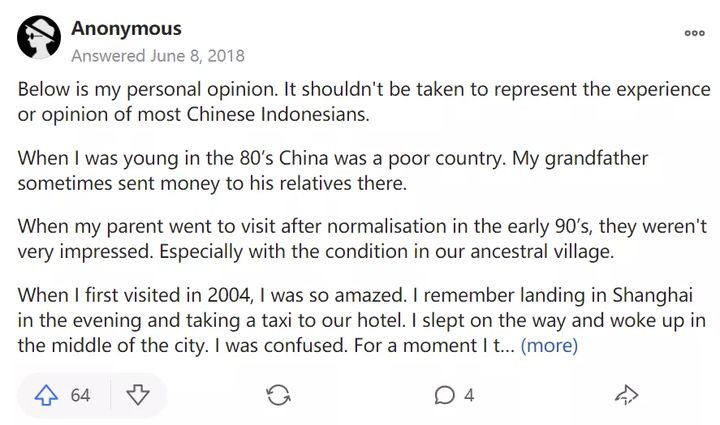720x425 pixels.
Task: Click the upvote count 64
Action: click(x=80, y=395)
